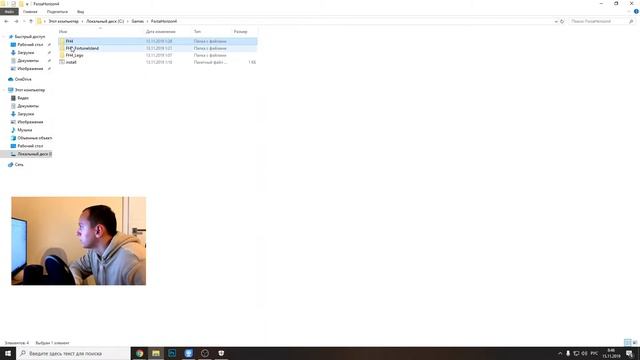The image size is (640, 360).
Task: Switch to the Главная ribbon tab
Action: coord(30,12)
